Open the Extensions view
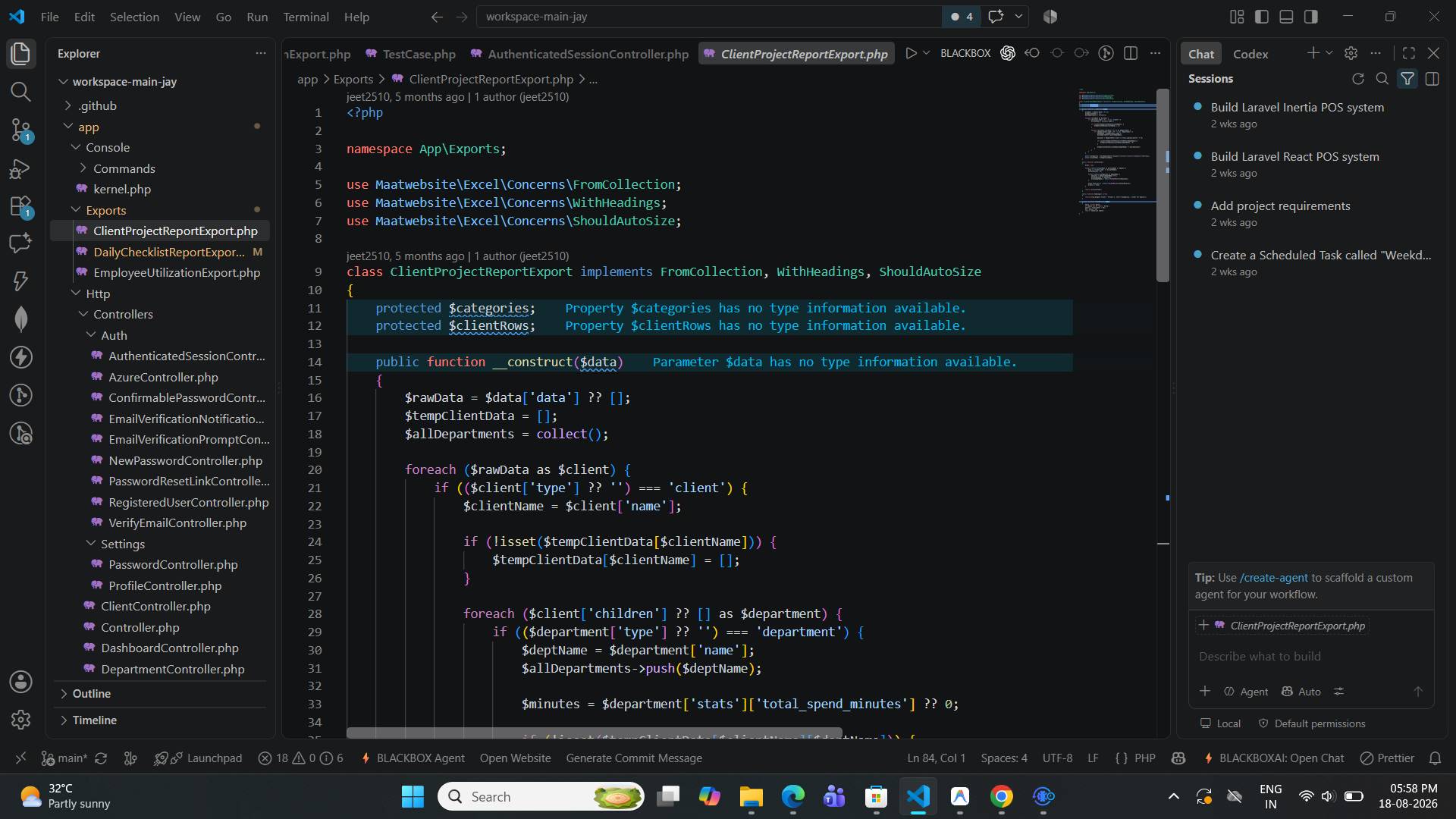The width and height of the screenshot is (1456, 819). 20,206
